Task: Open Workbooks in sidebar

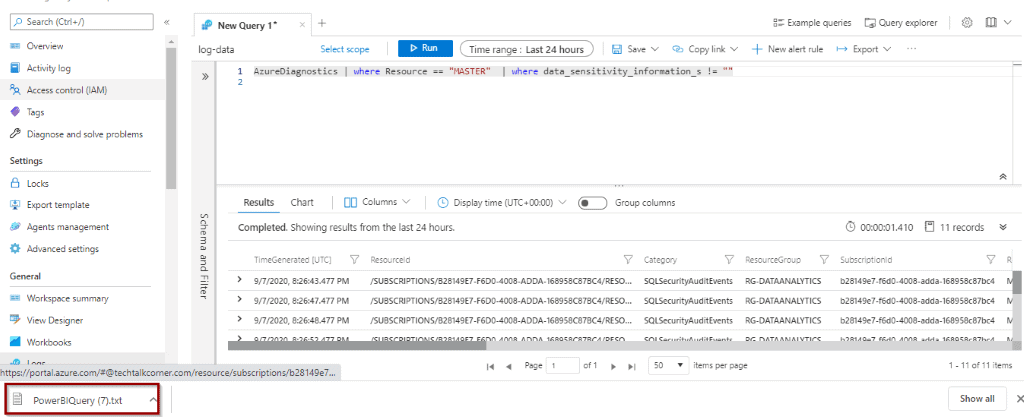Action: (49, 342)
